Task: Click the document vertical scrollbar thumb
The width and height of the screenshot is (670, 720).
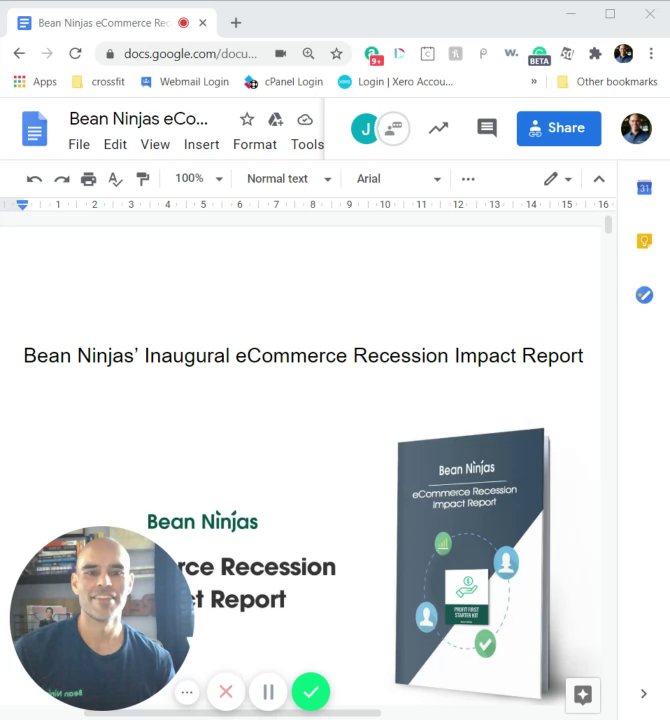Action: (x=608, y=225)
